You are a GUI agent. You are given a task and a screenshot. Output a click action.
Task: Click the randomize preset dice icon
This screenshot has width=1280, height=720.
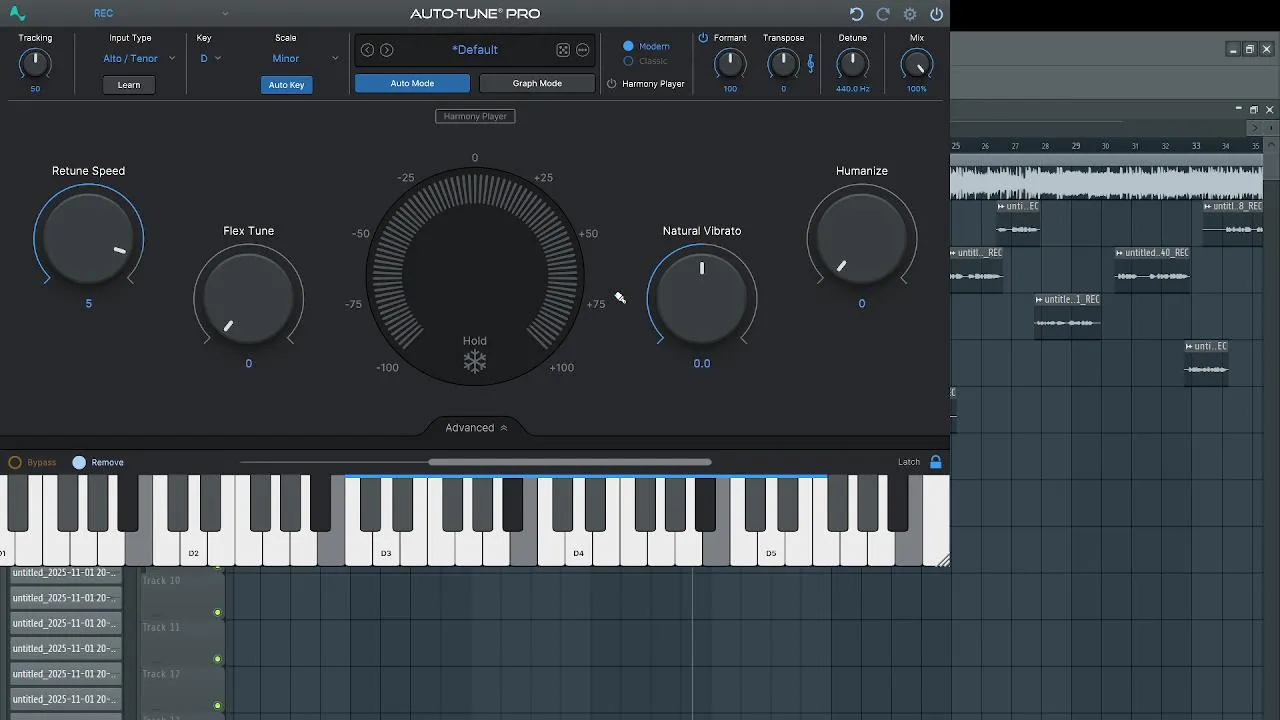click(563, 50)
